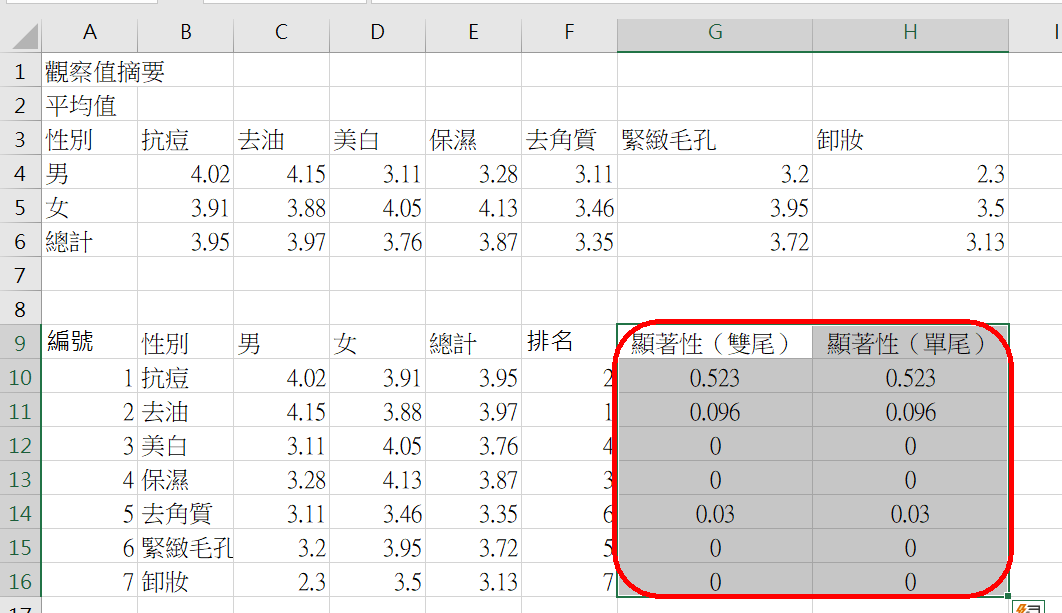Select column A header
Viewport: 1062px width, 613px height.
[x=89, y=33]
